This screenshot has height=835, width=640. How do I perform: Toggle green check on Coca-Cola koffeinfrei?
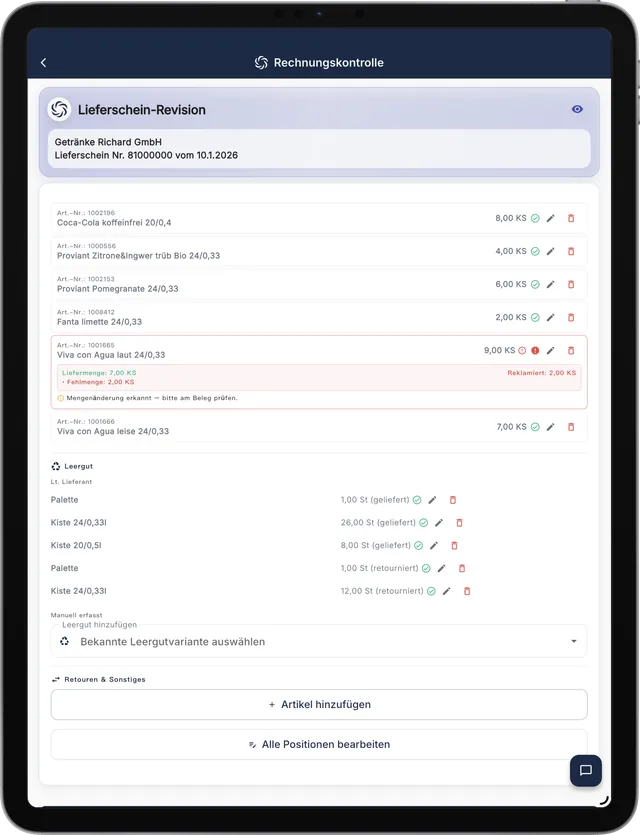pyautogui.click(x=535, y=218)
